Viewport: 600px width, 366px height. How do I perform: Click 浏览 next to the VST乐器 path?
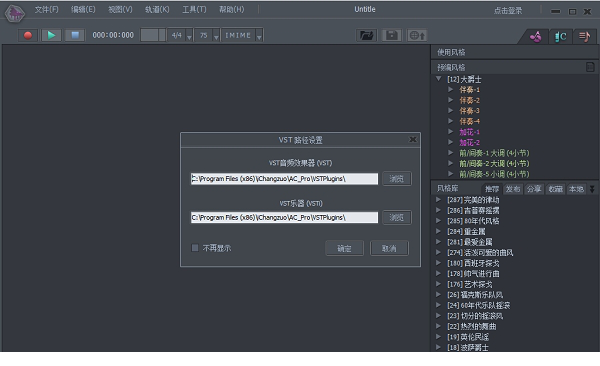tap(396, 217)
